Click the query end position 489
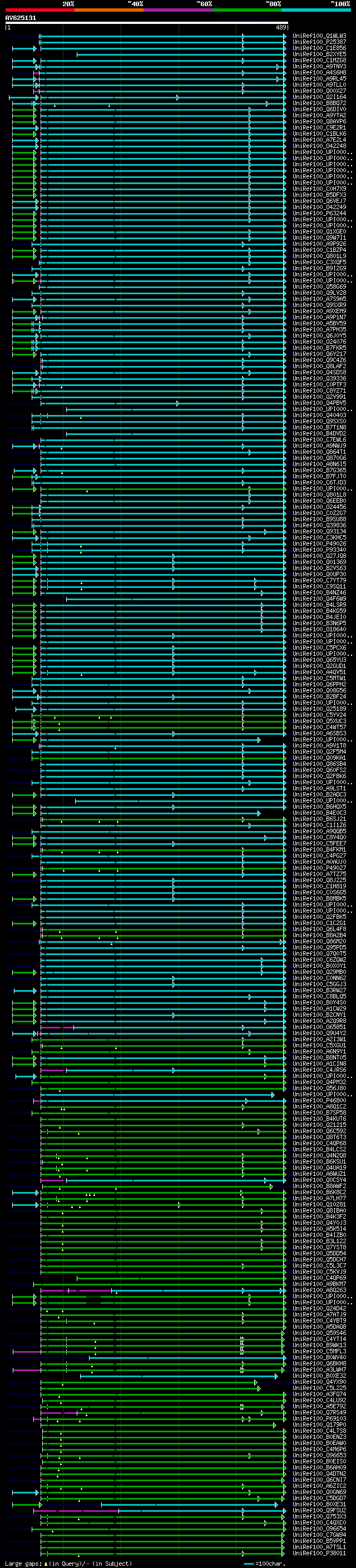 281,27
